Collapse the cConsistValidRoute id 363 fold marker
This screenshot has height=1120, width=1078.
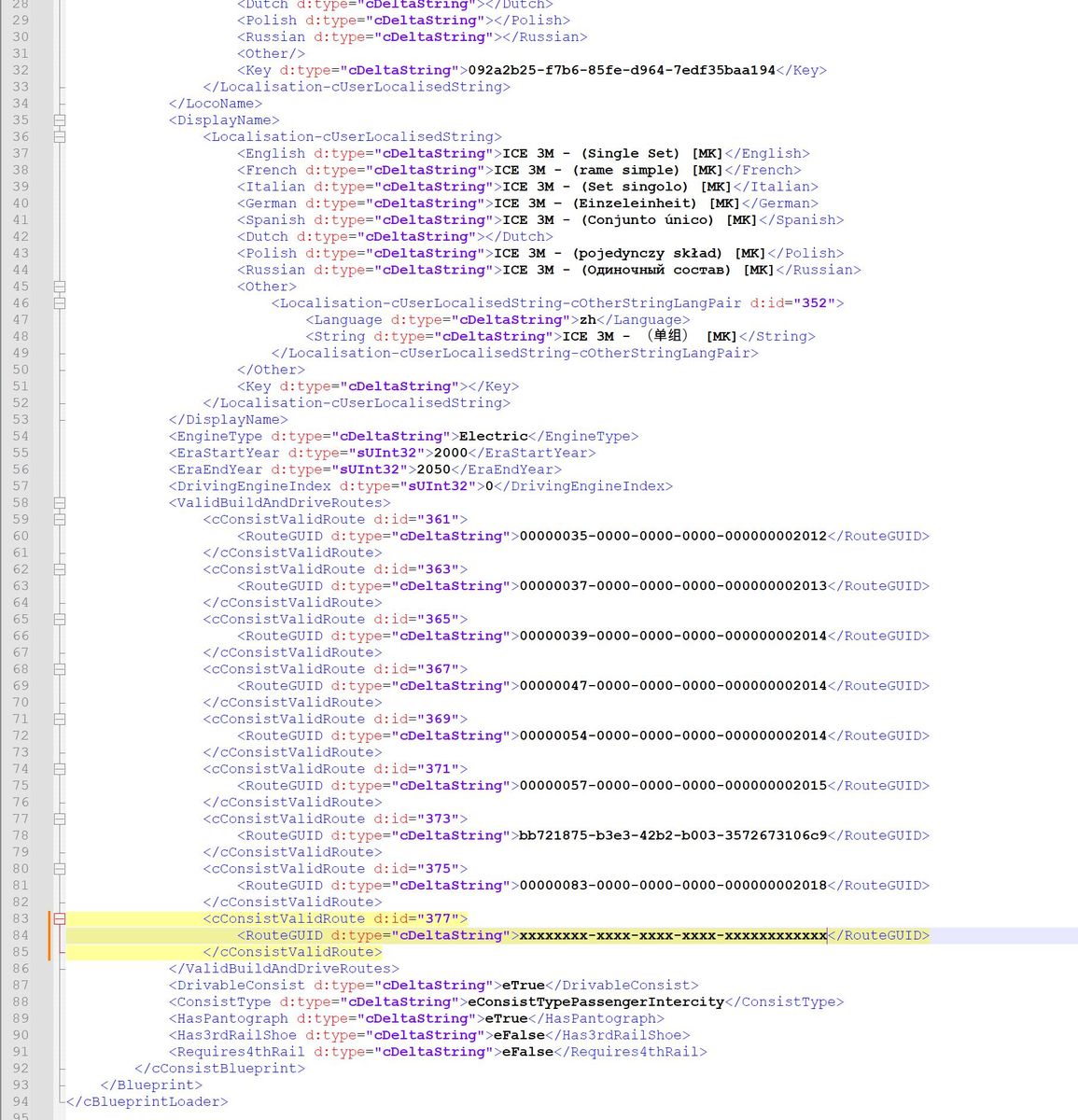[x=60, y=569]
